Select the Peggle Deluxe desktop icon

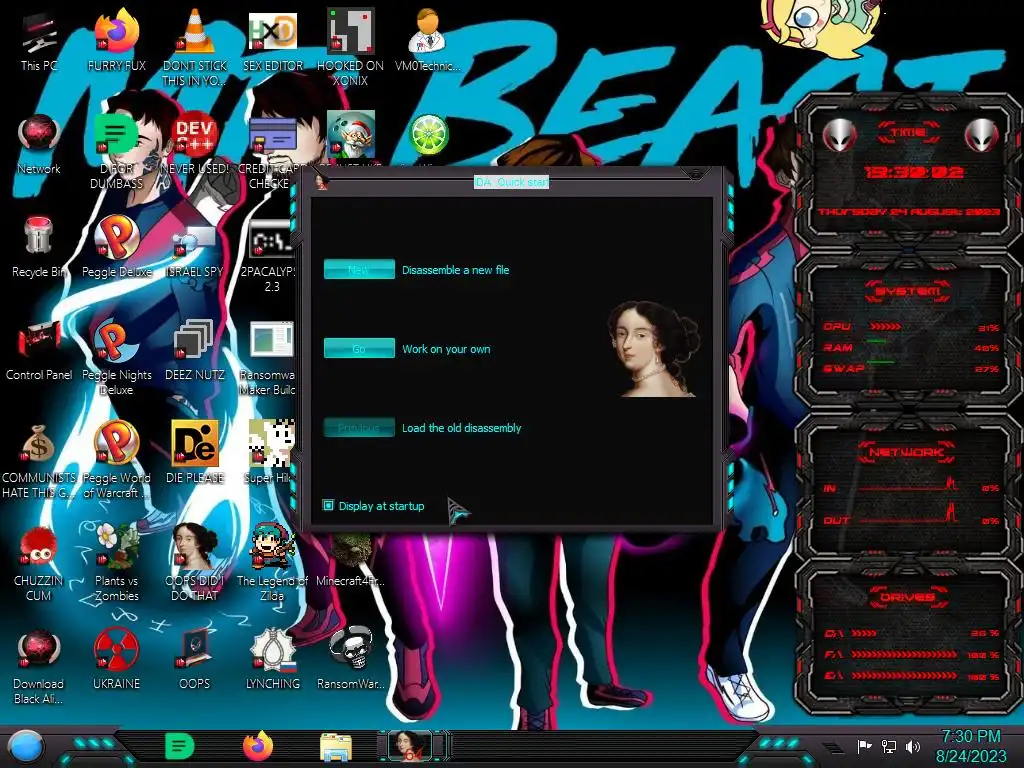(x=117, y=248)
